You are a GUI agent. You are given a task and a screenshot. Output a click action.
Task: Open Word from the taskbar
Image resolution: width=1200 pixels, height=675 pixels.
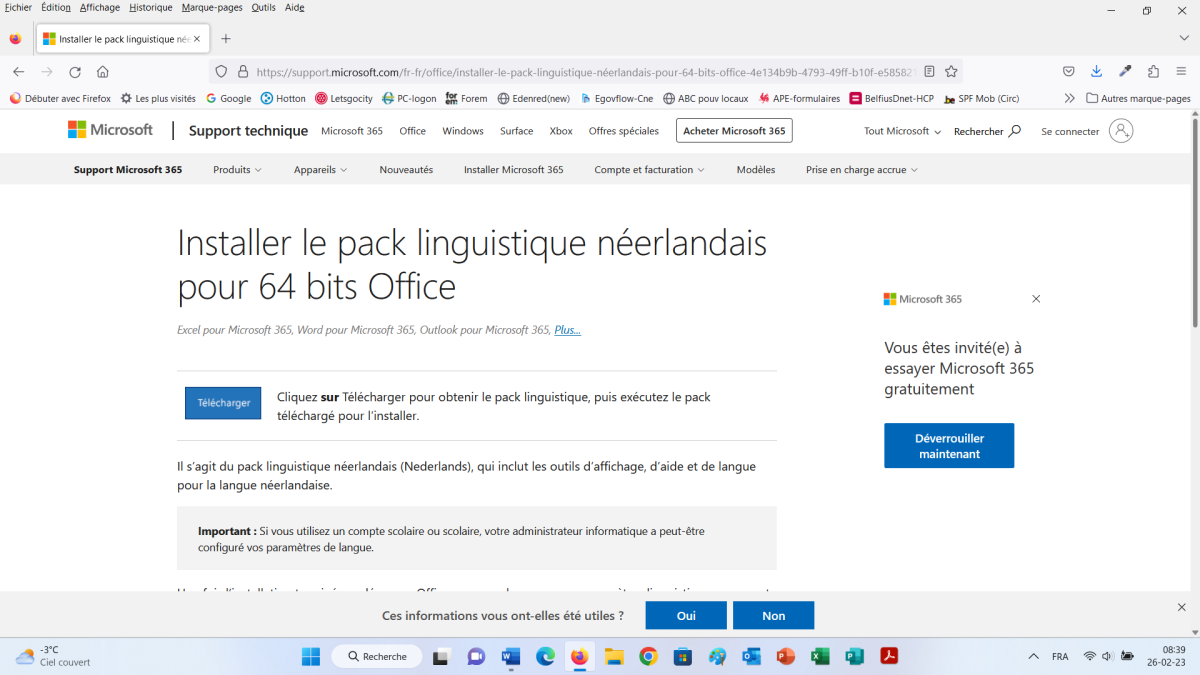(x=511, y=657)
